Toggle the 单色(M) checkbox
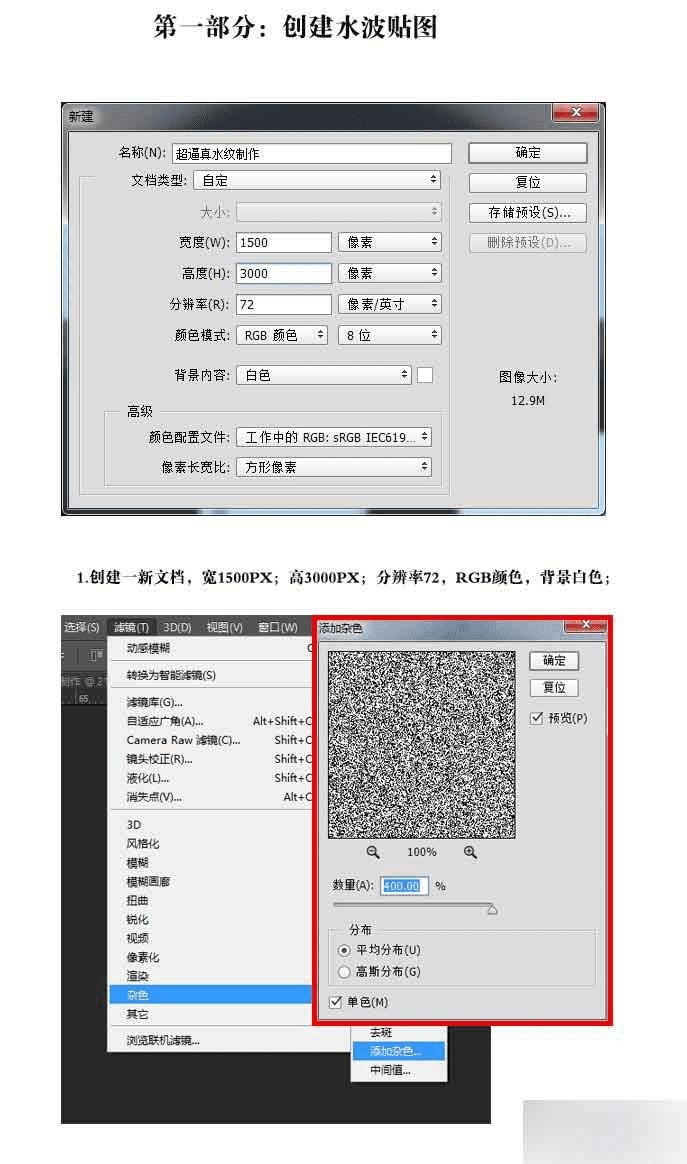Viewport: 687px width, 1164px height. coord(336,1002)
